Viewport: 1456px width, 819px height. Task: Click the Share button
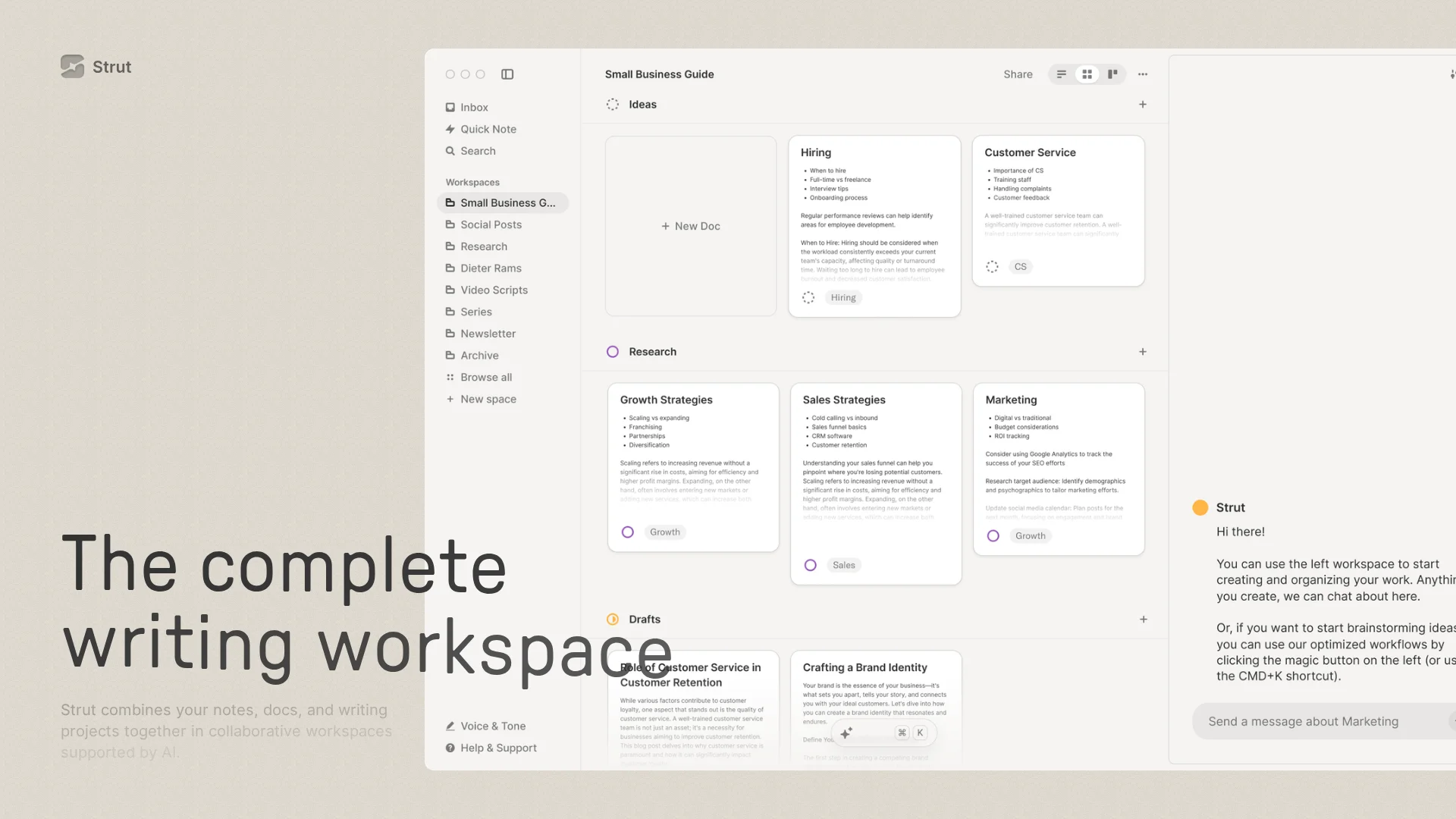tap(1018, 74)
